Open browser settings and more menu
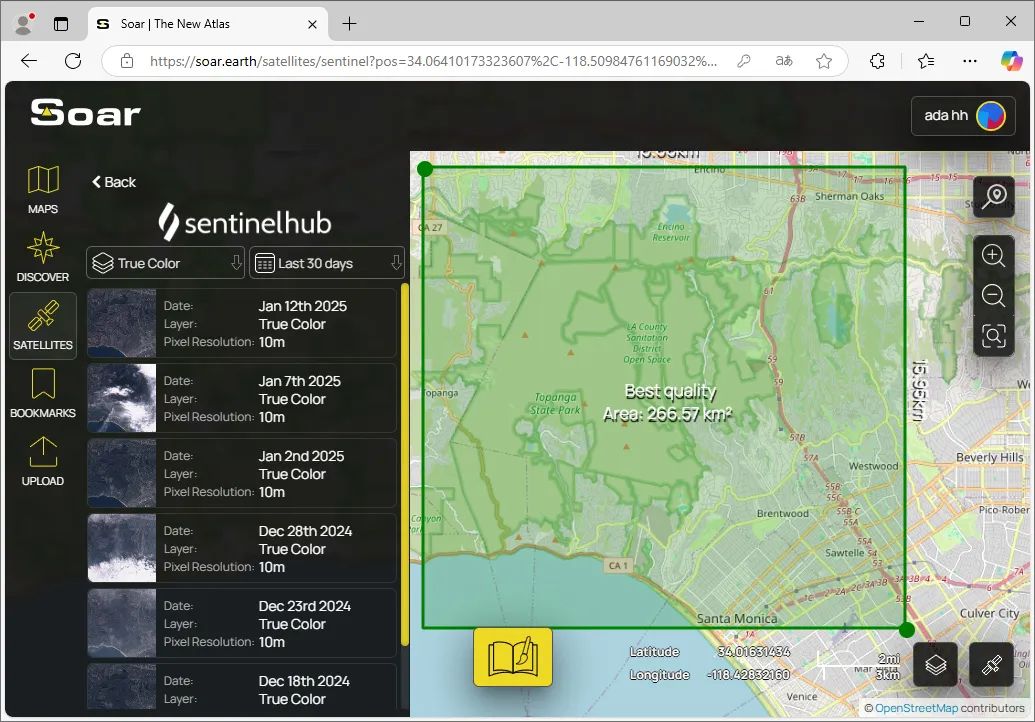The height and width of the screenshot is (722, 1035). tap(970, 61)
